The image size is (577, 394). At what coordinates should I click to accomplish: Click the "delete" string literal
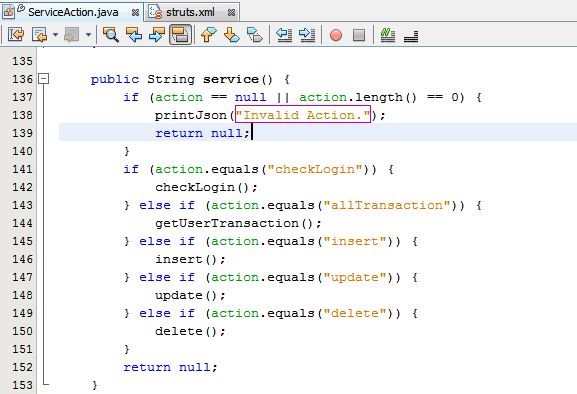pos(355,313)
